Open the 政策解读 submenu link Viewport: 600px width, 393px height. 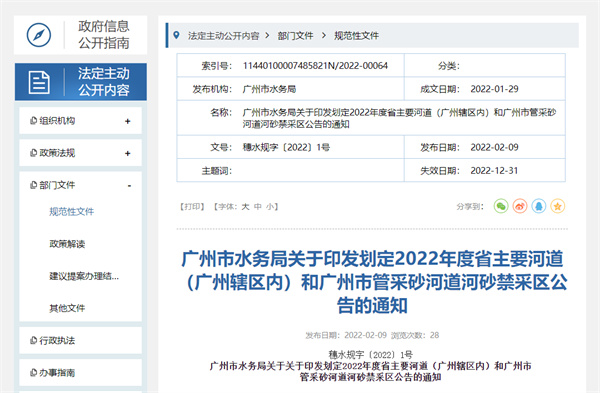67,244
